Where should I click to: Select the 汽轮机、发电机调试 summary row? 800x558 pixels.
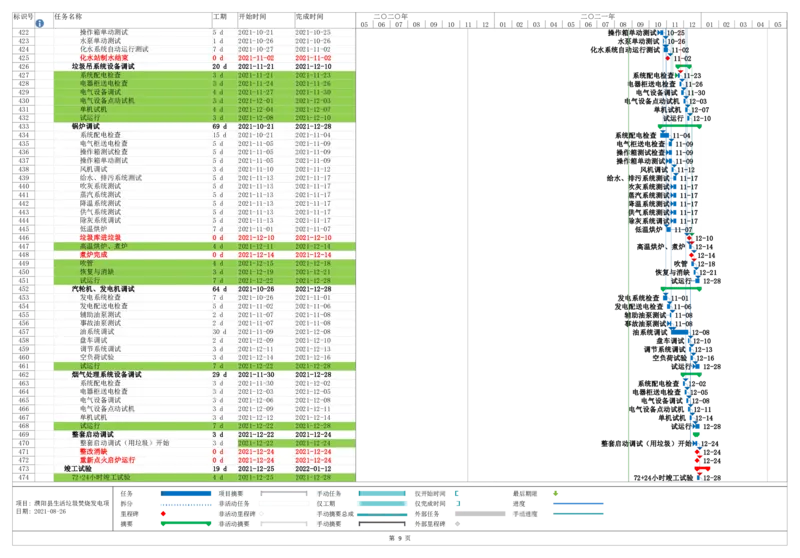click(102, 289)
